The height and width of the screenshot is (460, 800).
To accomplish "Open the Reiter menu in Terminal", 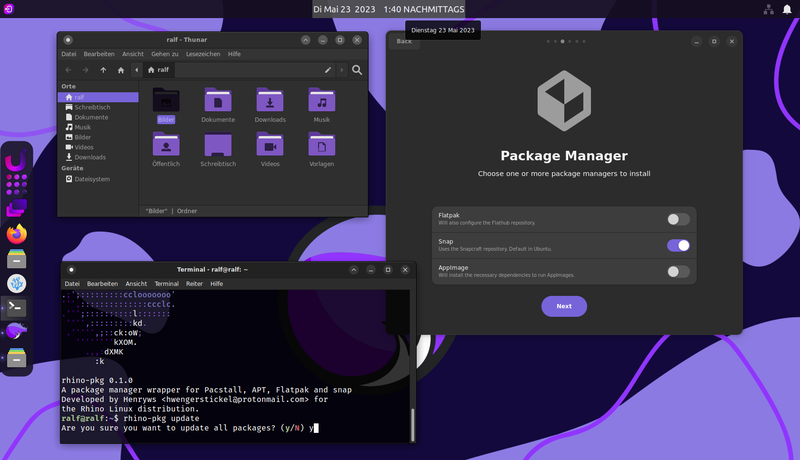I will click(194, 284).
